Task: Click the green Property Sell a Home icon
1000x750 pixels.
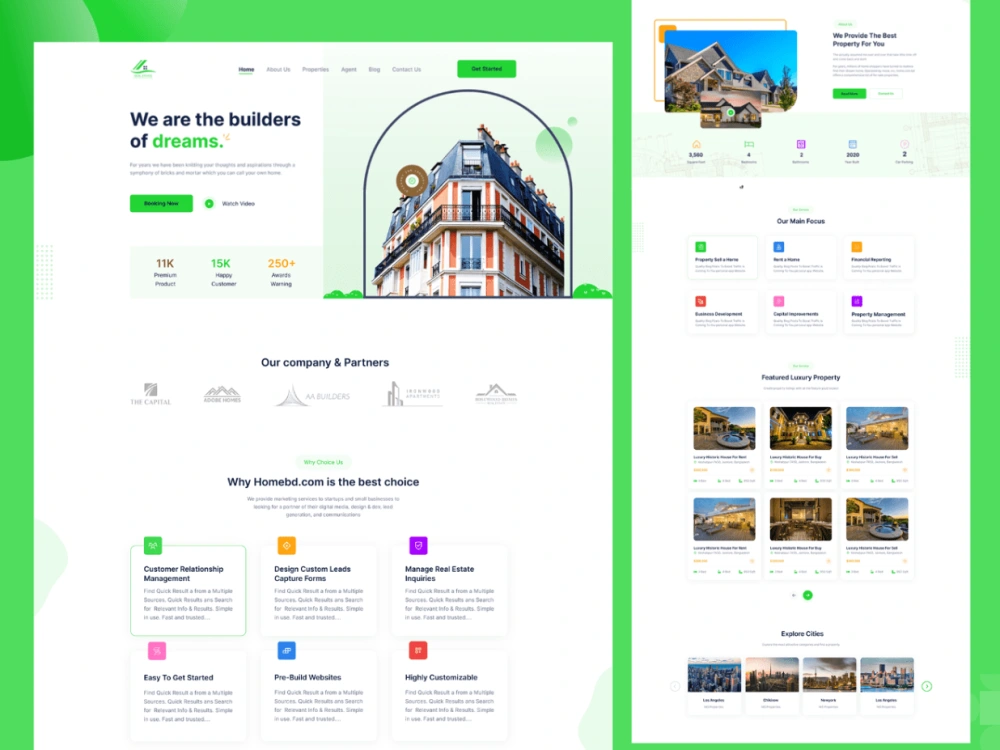Action: [x=700, y=247]
